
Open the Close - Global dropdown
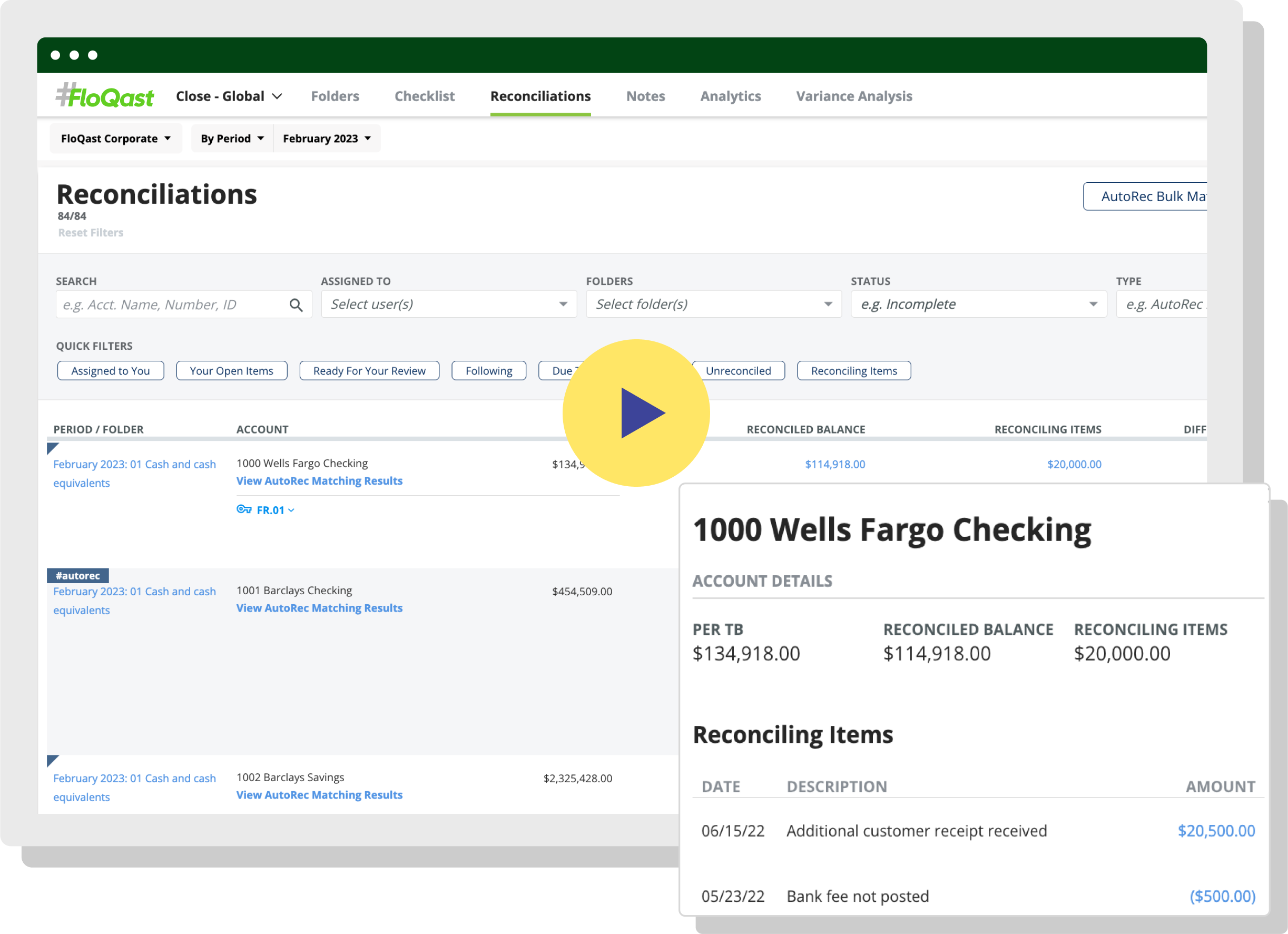tap(229, 96)
